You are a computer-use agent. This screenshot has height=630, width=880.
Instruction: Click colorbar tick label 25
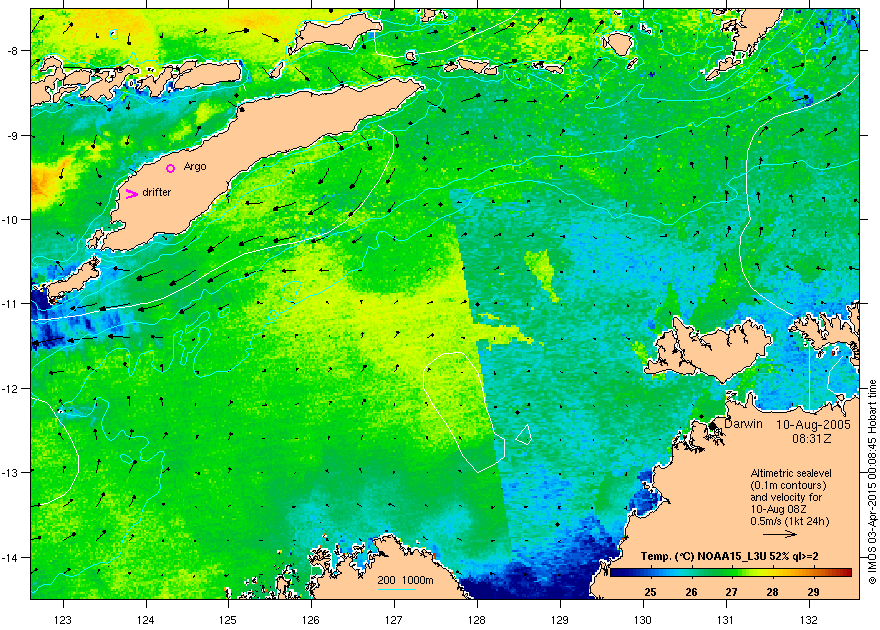click(x=650, y=592)
